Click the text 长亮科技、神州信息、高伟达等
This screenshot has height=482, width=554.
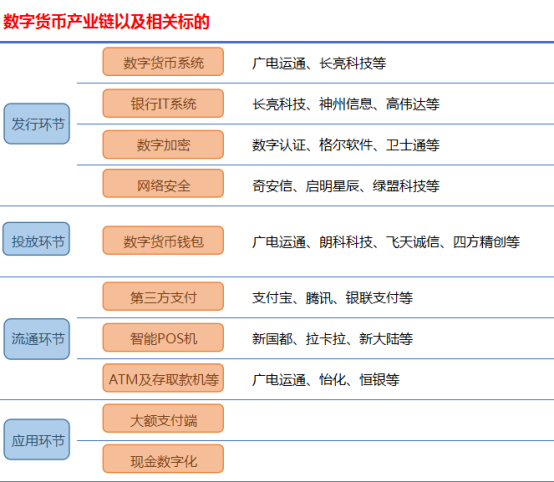(x=346, y=104)
